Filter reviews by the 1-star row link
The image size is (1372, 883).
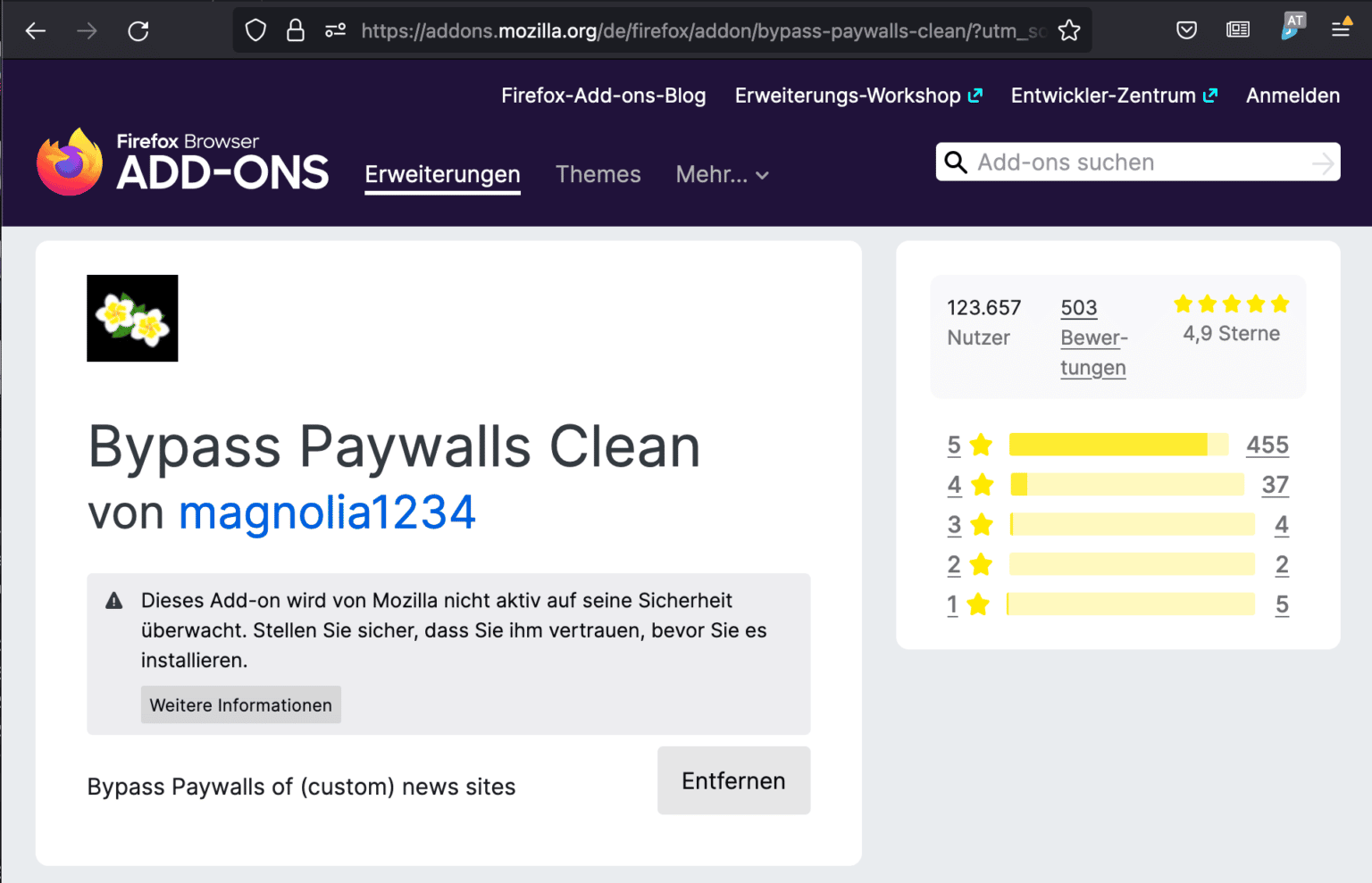pyautogui.click(x=968, y=604)
